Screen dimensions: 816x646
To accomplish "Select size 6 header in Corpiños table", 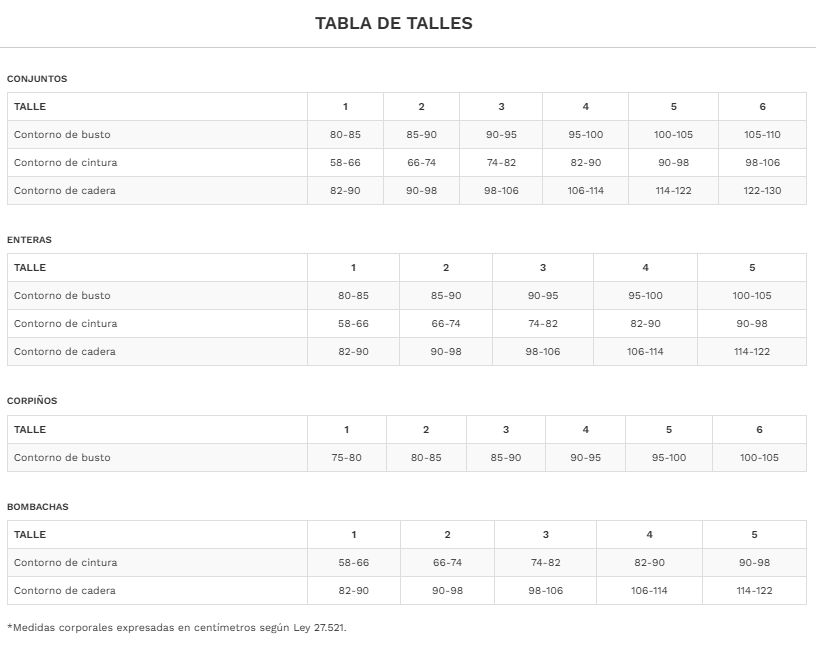I will (x=759, y=430).
